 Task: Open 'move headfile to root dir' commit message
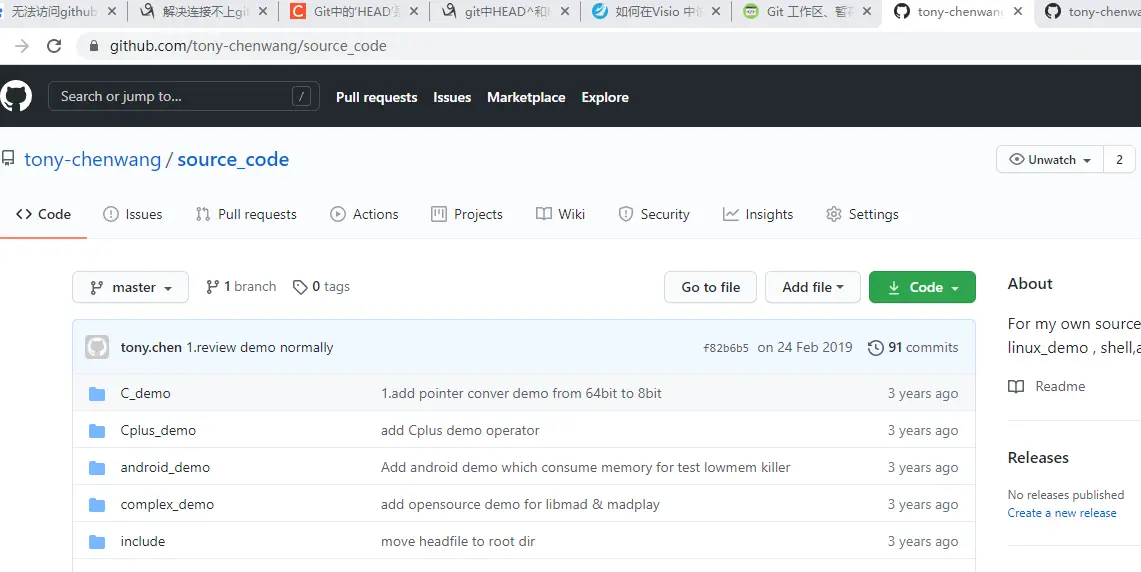[458, 541]
